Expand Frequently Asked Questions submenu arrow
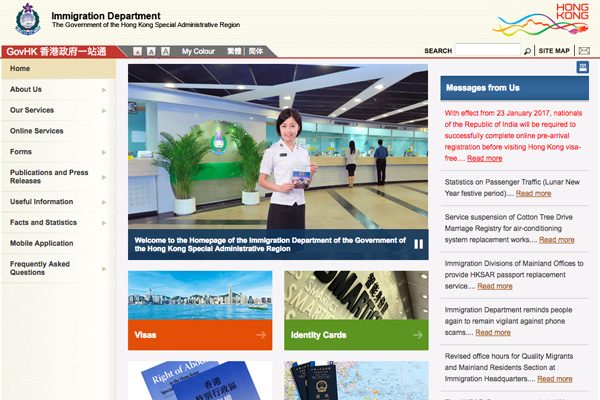The width and height of the screenshot is (600, 400). (x=104, y=269)
